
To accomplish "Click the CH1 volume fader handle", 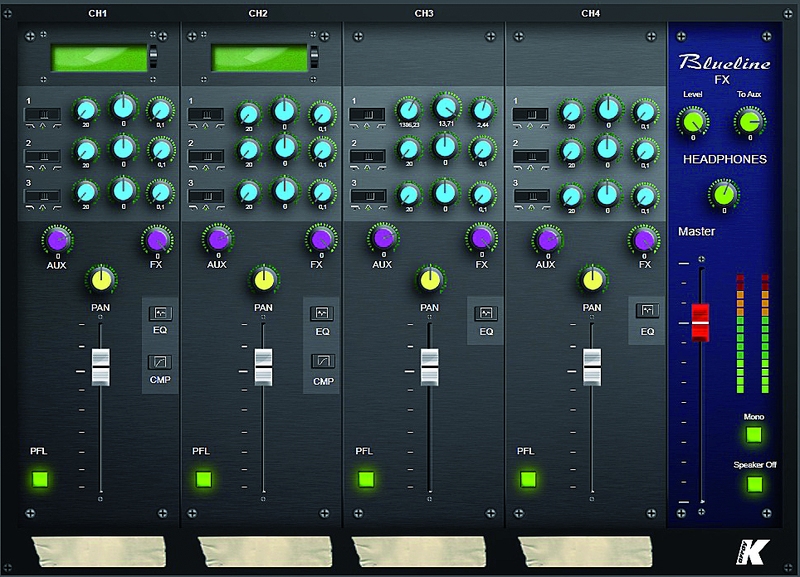I will coord(101,367).
